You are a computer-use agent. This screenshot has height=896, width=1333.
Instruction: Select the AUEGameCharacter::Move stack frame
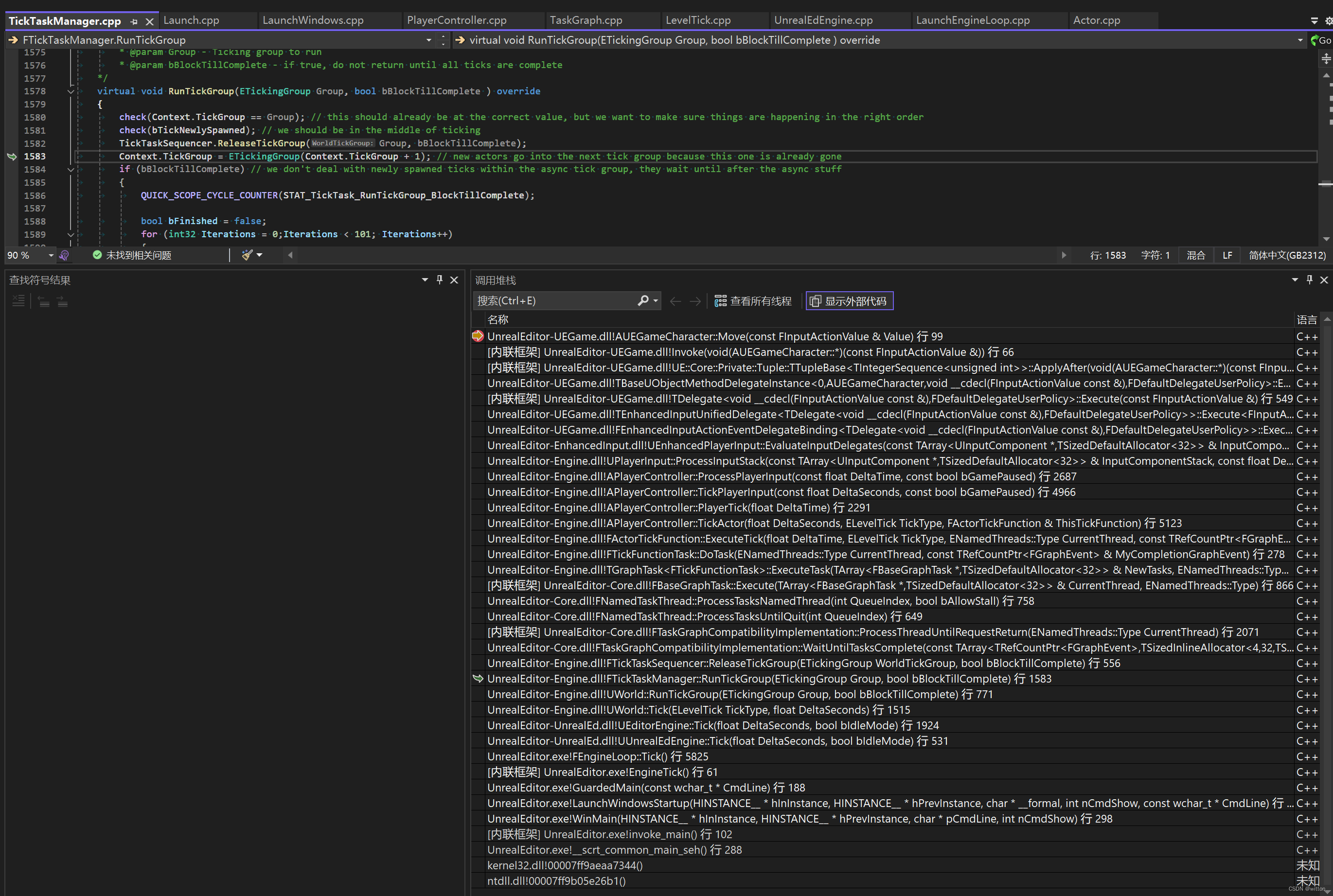click(x=714, y=336)
